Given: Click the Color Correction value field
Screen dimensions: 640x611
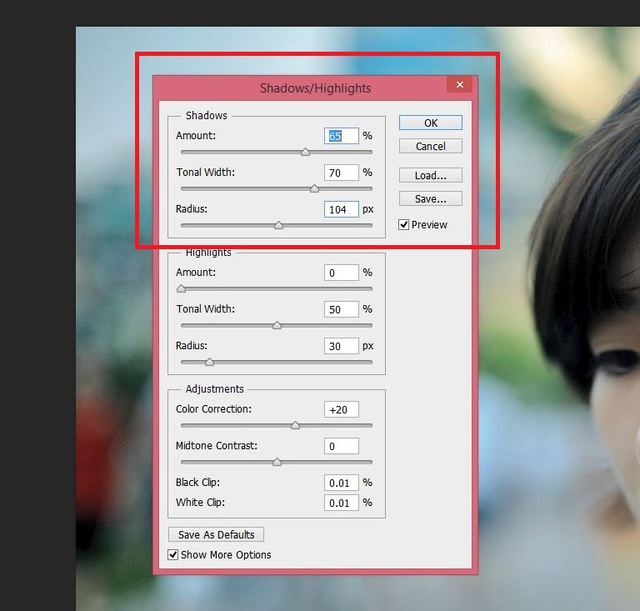Looking at the screenshot, I should point(341,409).
